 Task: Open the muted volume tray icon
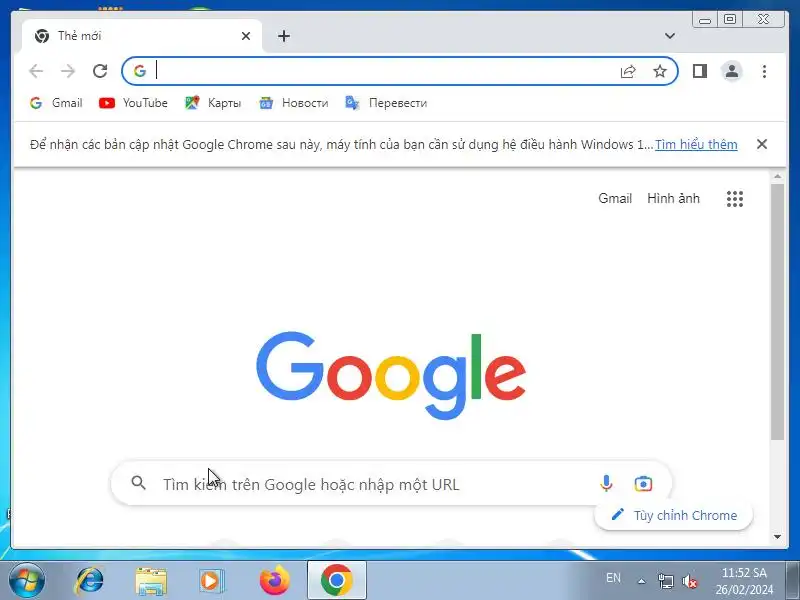[x=690, y=581]
